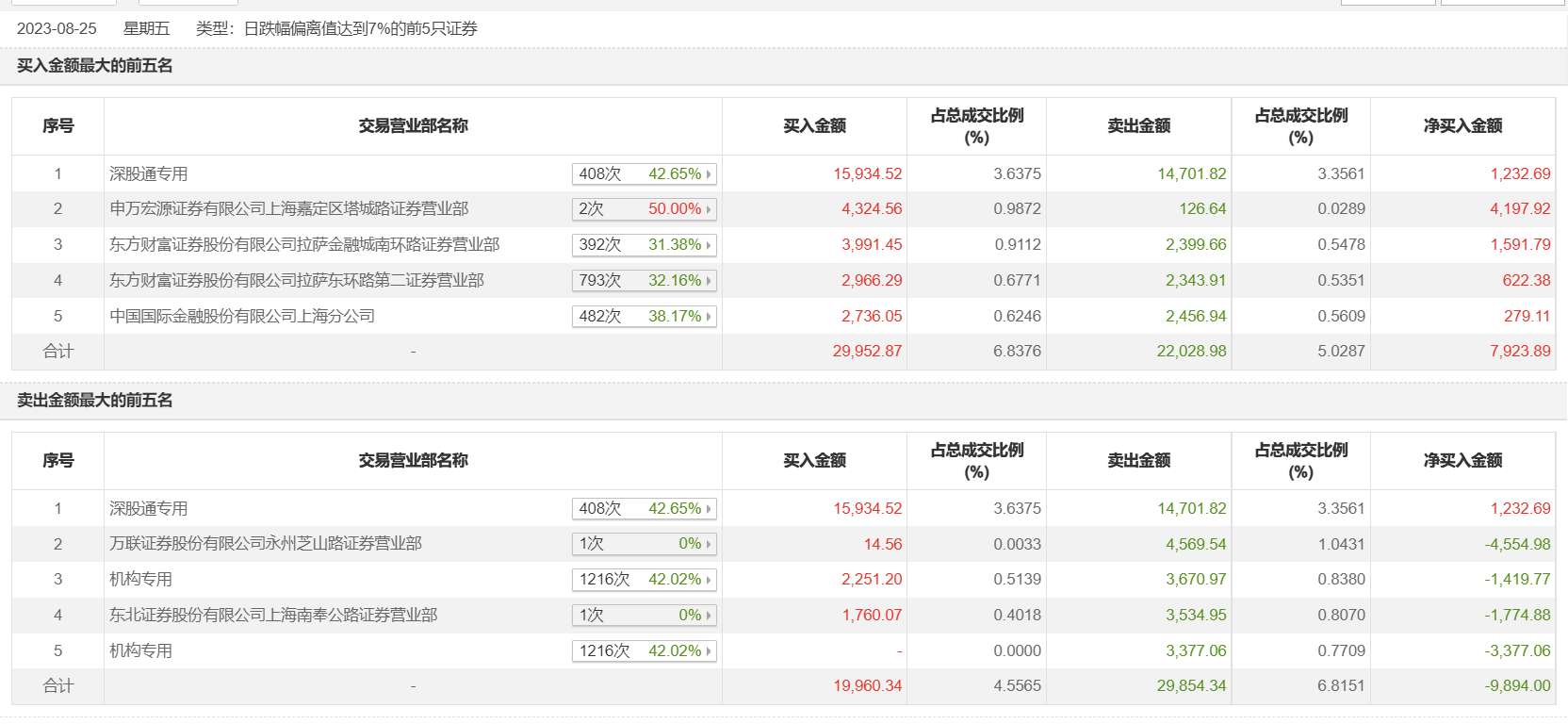The width and height of the screenshot is (1568, 724).
Task: Click 深股通专用 in the sell-side table
Action: 149,509
